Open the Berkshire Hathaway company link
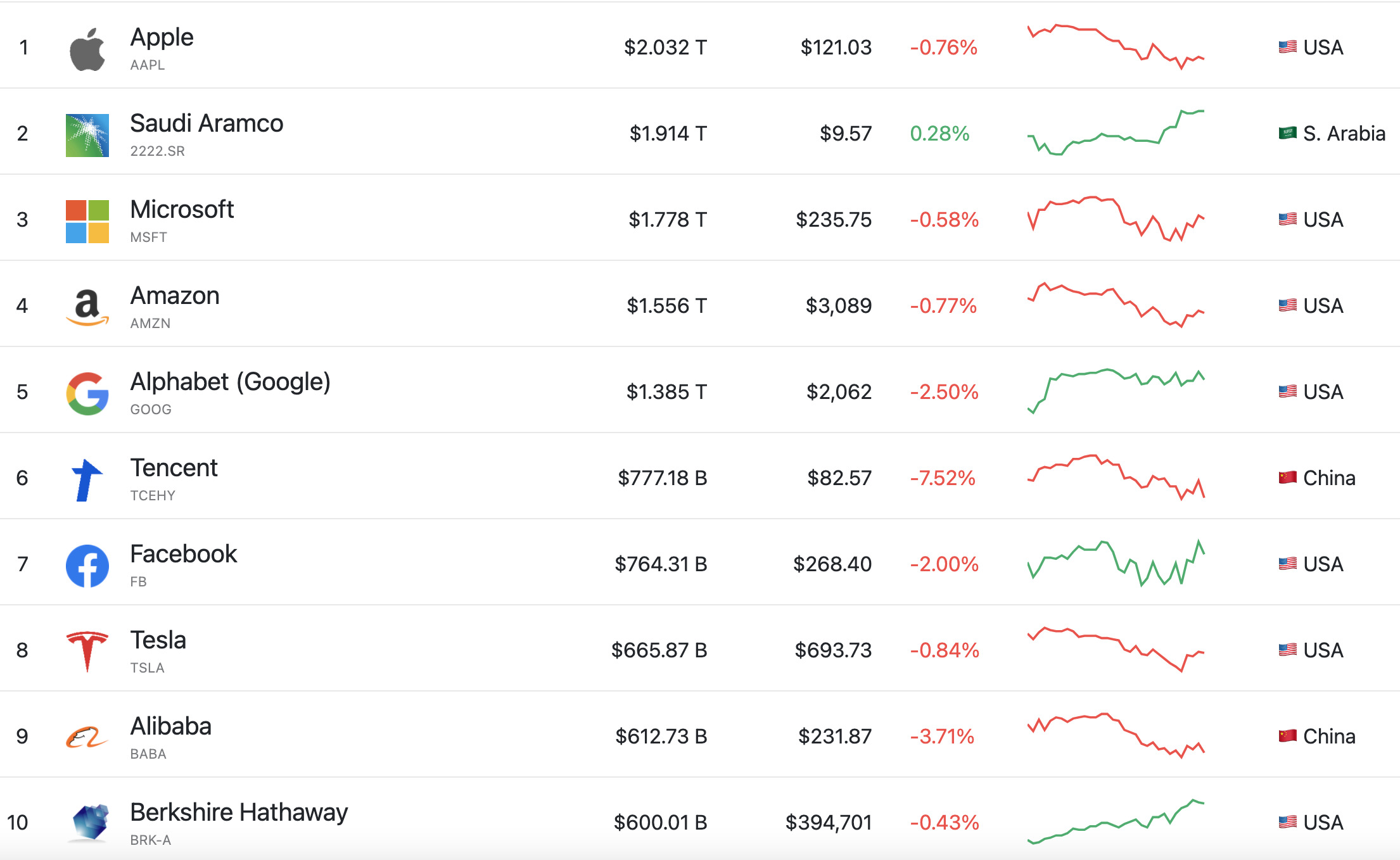Screen dimensions: 1400x860 pos(239,813)
